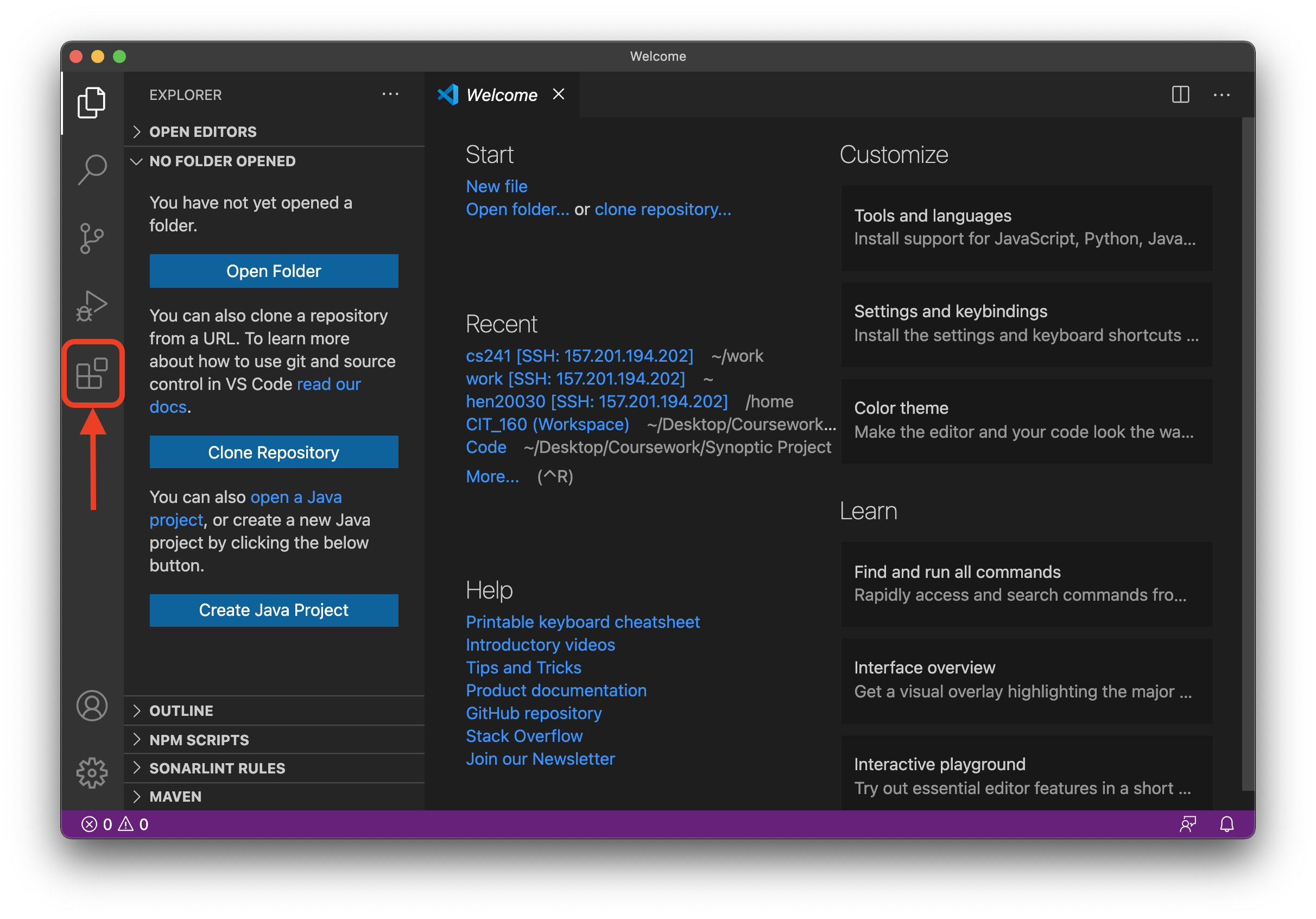The width and height of the screenshot is (1316, 919).
Task: Open notifications bell in status bar
Action: point(1226,824)
